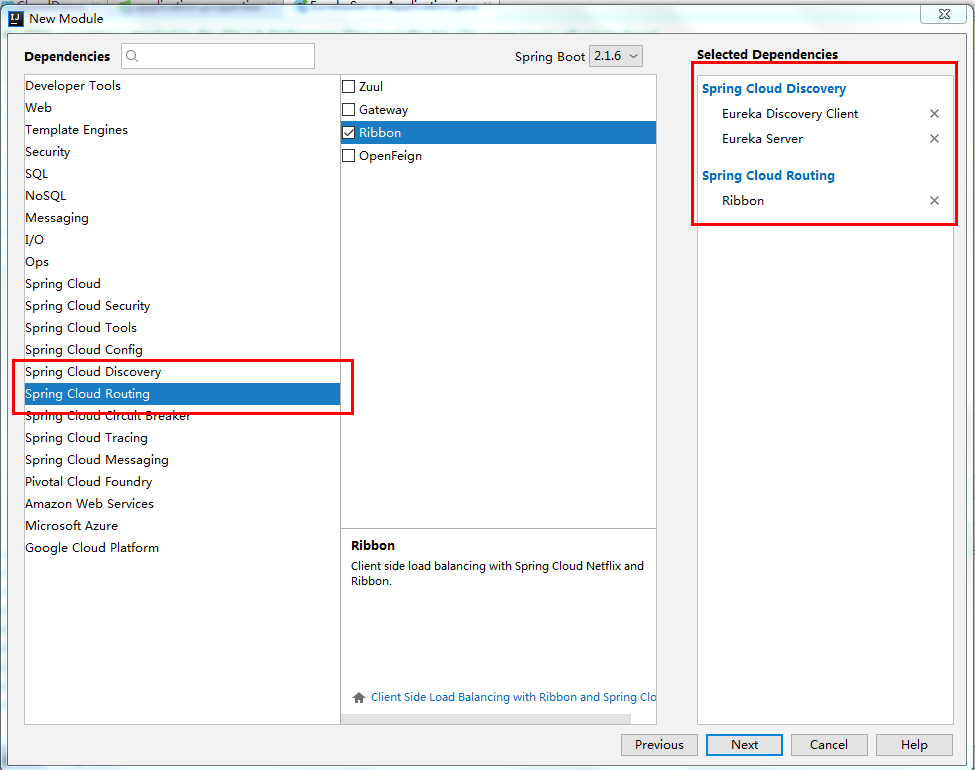Select the Spring Cloud Security category
Screen dimensions: 975x770
click(182, 306)
